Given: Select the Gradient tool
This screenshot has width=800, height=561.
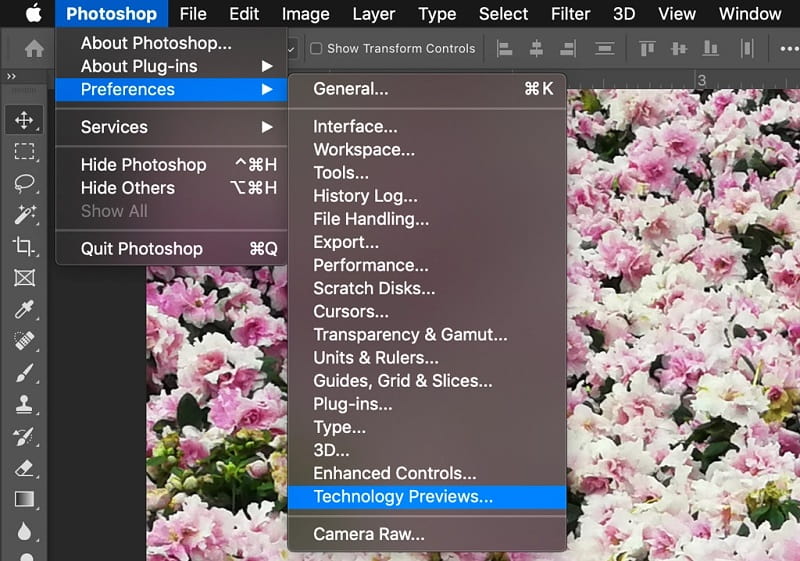Looking at the screenshot, I should point(24,499).
